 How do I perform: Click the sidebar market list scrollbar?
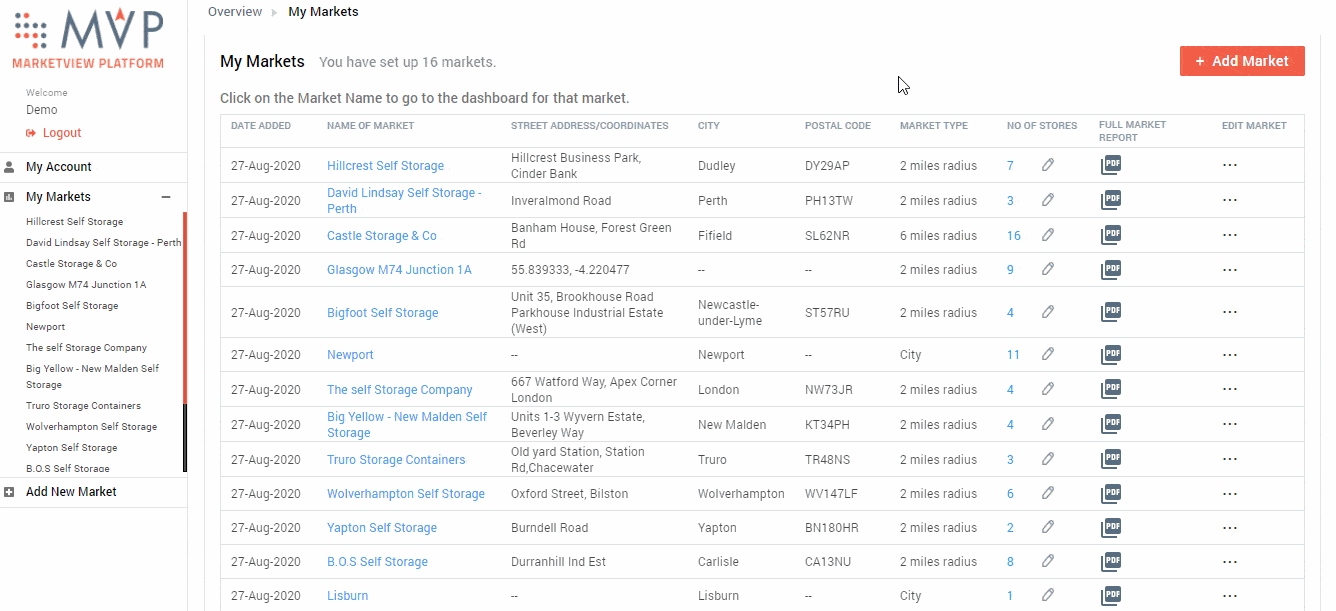click(x=185, y=341)
